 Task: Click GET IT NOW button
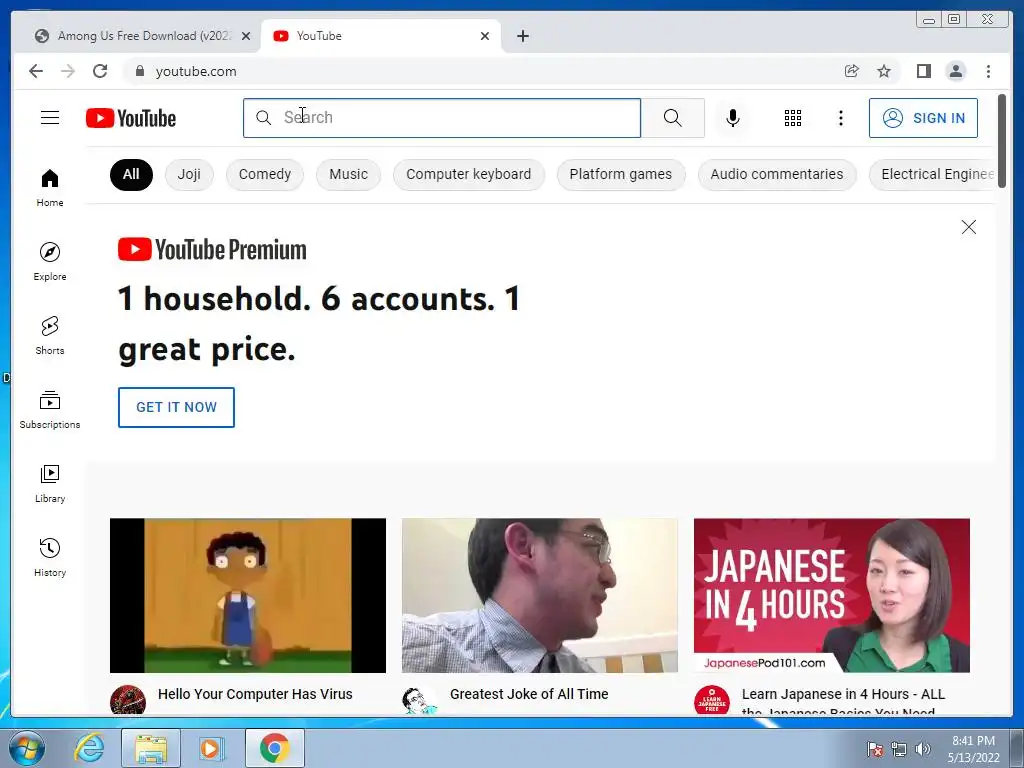pyautogui.click(x=176, y=408)
